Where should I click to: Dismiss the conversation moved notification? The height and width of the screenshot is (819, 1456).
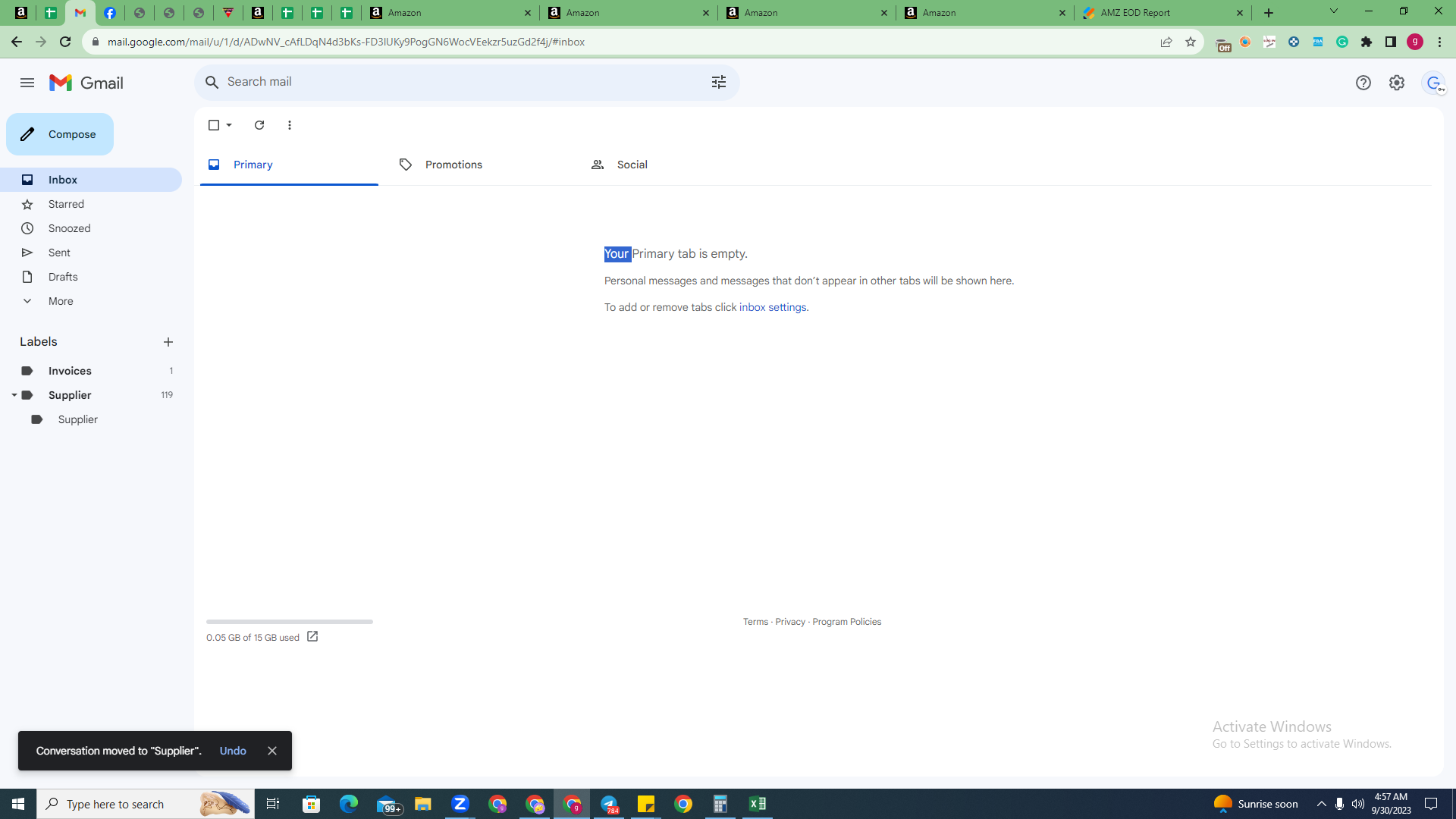coord(272,751)
